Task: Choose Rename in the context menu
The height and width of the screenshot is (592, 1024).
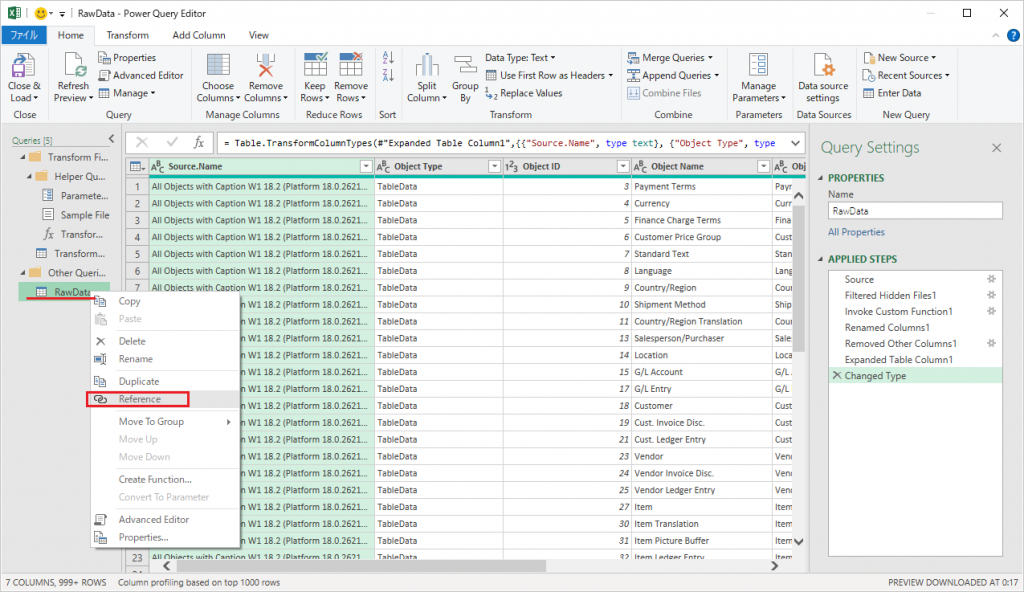Action: (x=166, y=359)
